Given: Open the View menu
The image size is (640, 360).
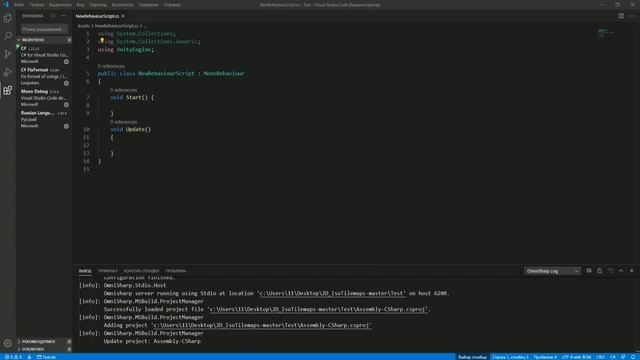Looking at the screenshot, I should [x=80, y=5].
